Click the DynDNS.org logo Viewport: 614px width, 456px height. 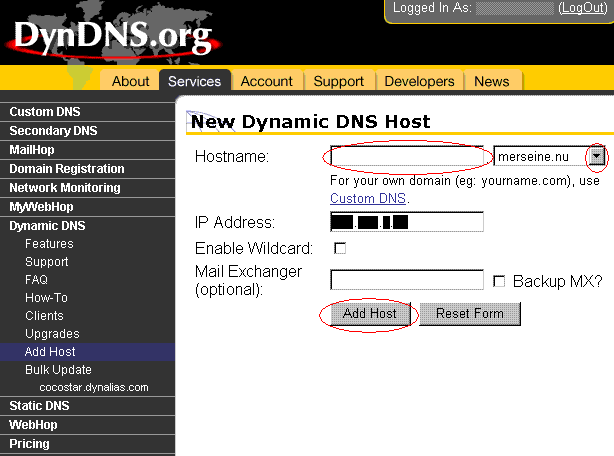(112, 36)
